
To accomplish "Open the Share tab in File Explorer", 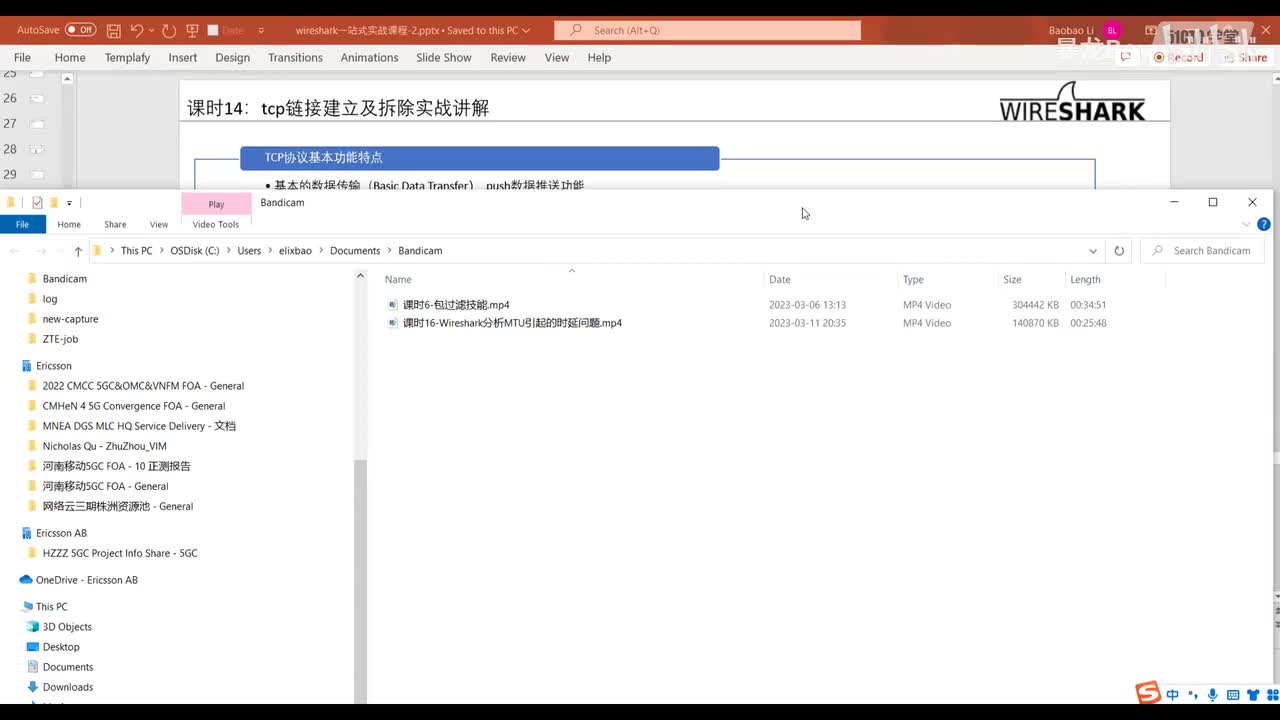I will pyautogui.click(x=115, y=224).
